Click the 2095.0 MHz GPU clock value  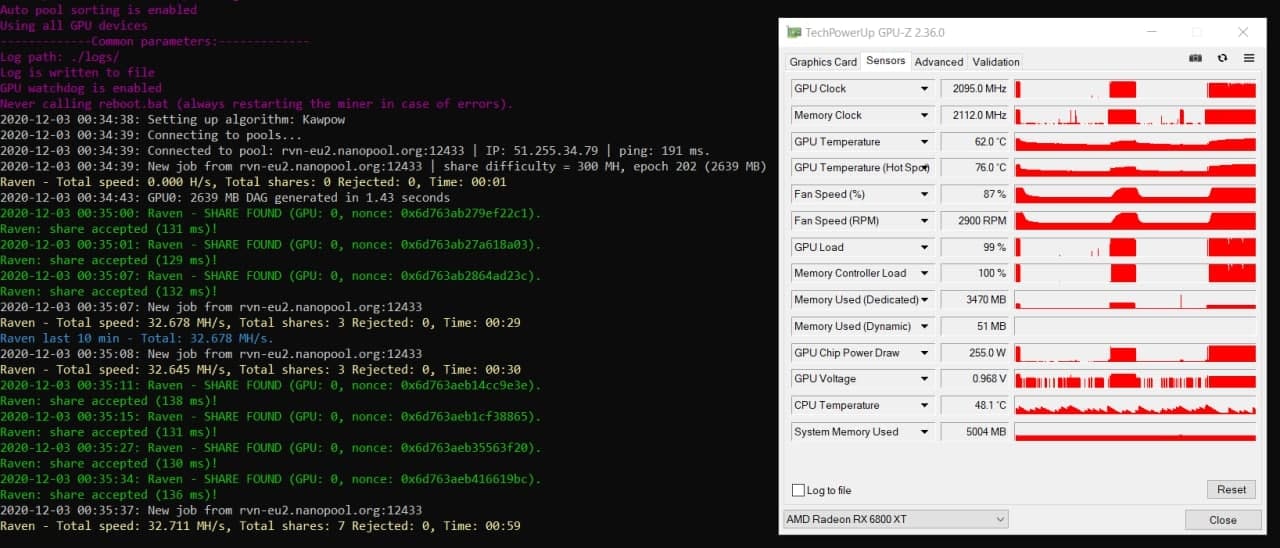point(975,89)
